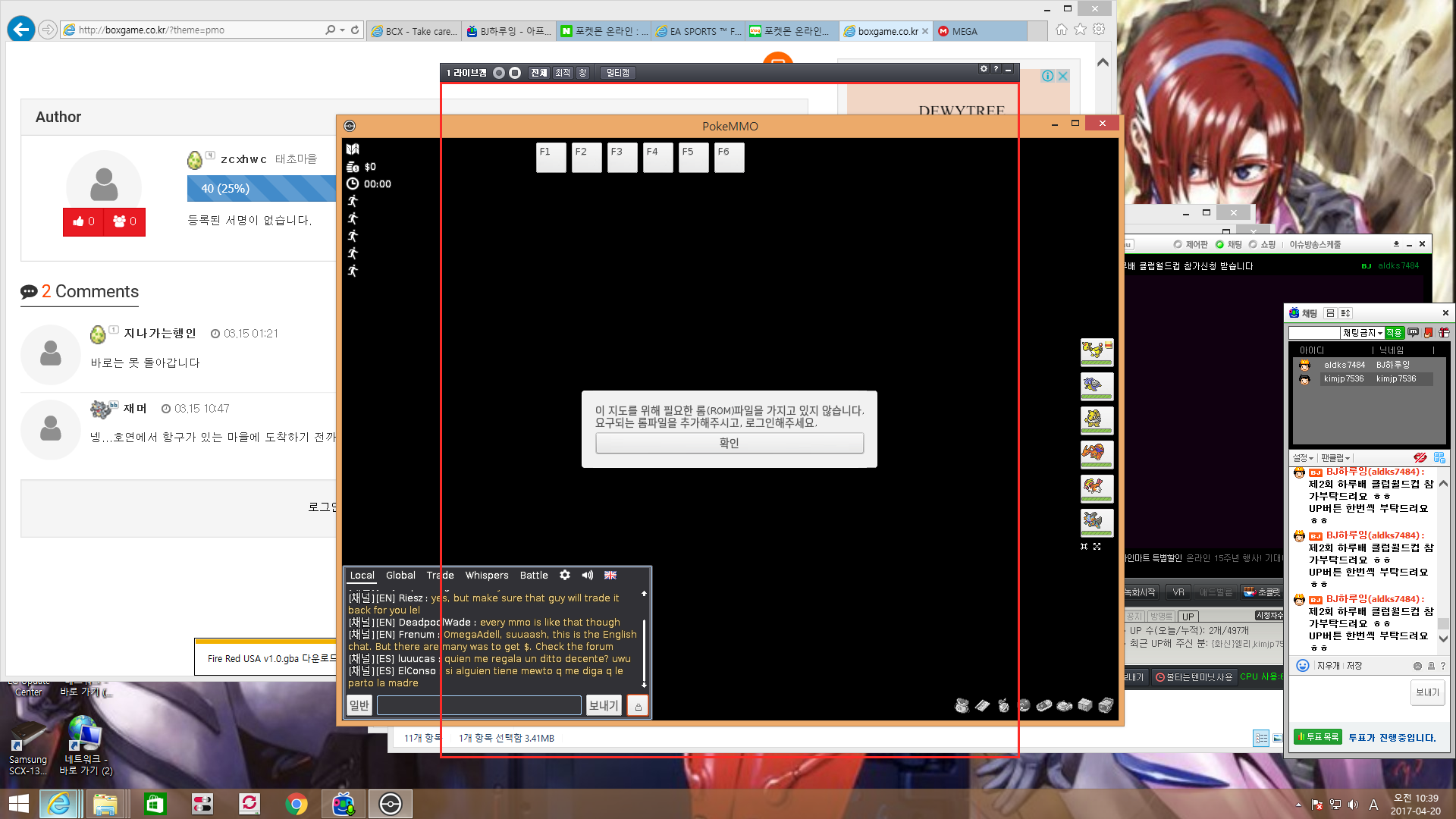Select sixth party Pokemon slot
Screen dimensions: 1456x819
coord(1097,522)
